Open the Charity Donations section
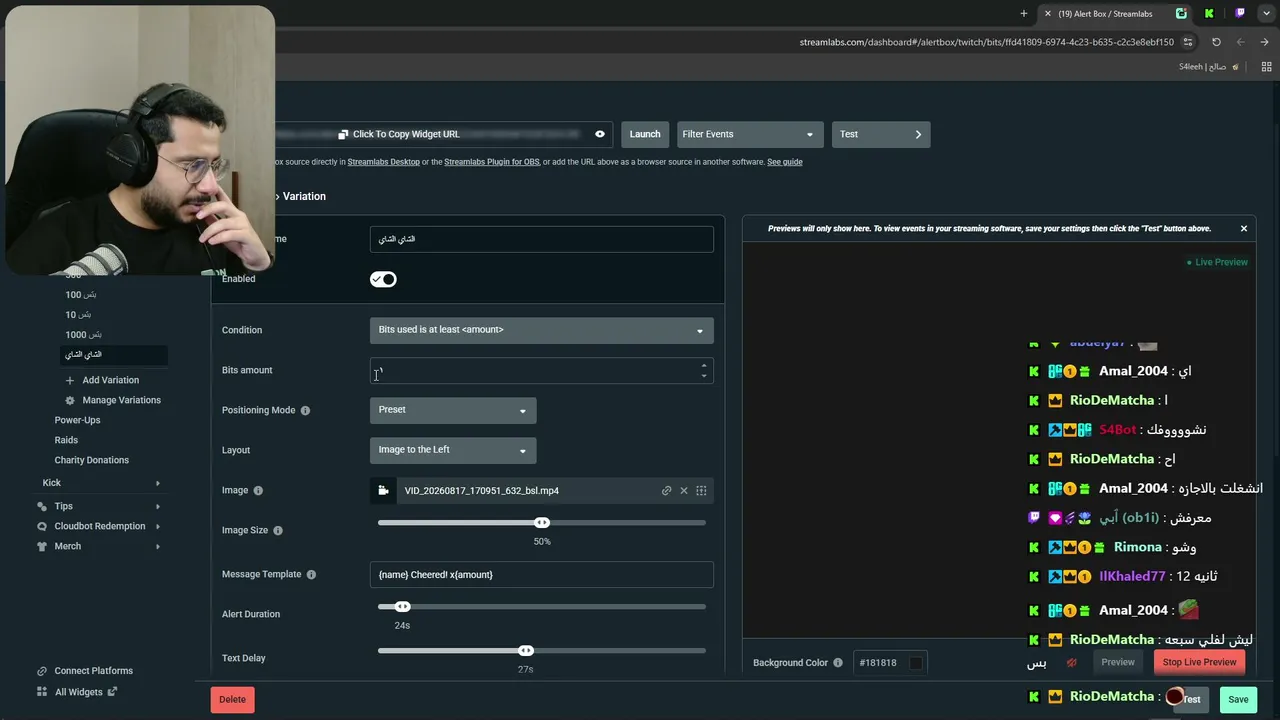1280x720 pixels. point(91,460)
